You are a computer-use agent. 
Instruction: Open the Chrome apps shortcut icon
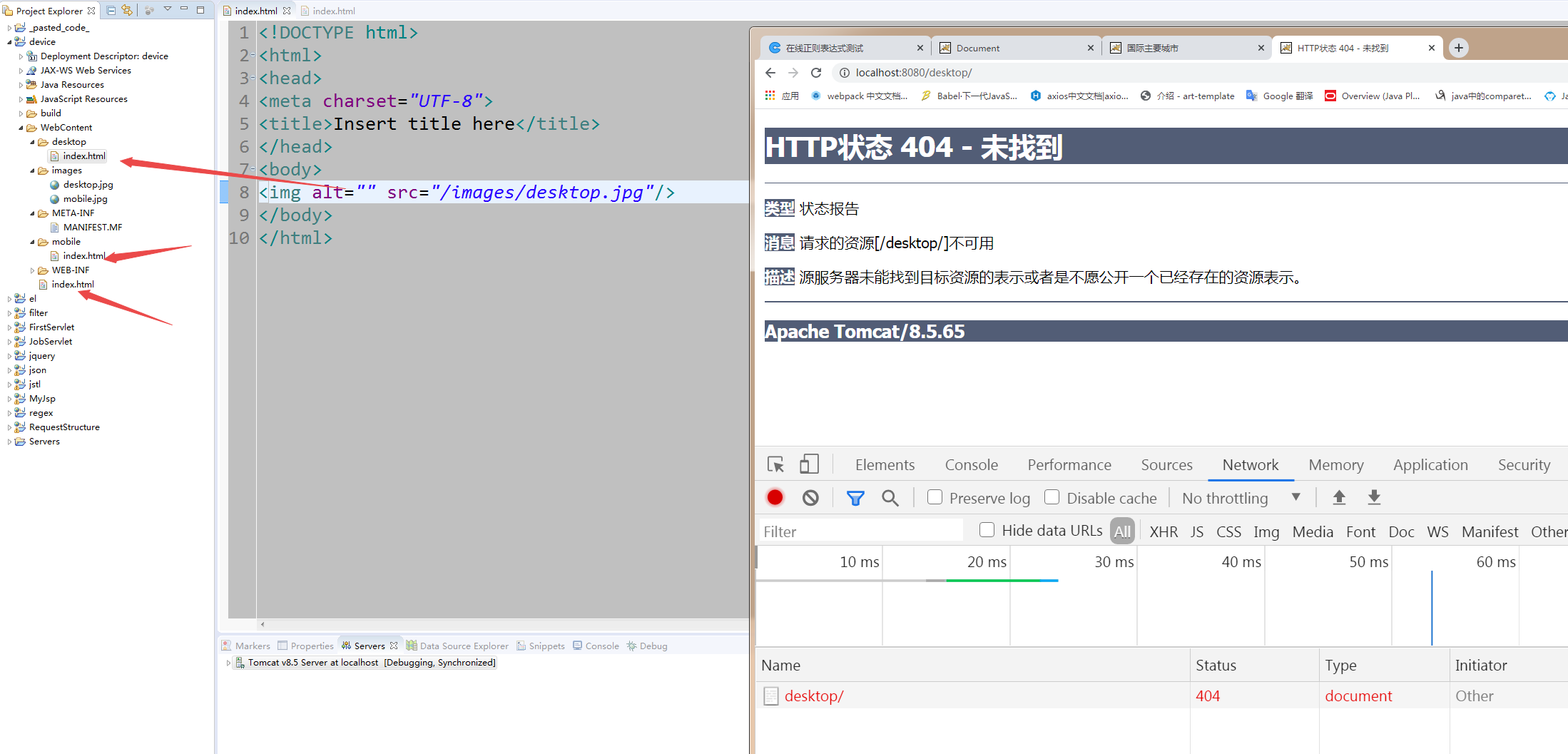770,96
